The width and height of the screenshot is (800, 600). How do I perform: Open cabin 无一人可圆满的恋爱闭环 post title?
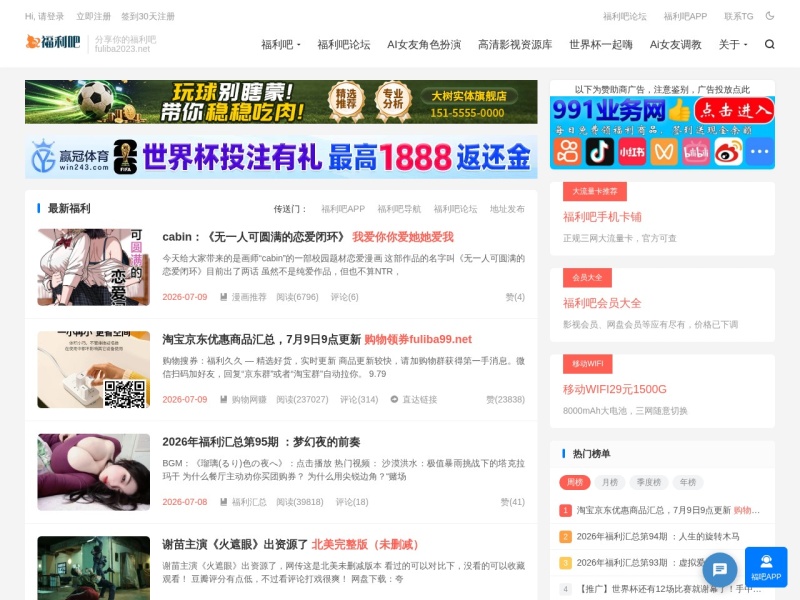[x=308, y=237]
